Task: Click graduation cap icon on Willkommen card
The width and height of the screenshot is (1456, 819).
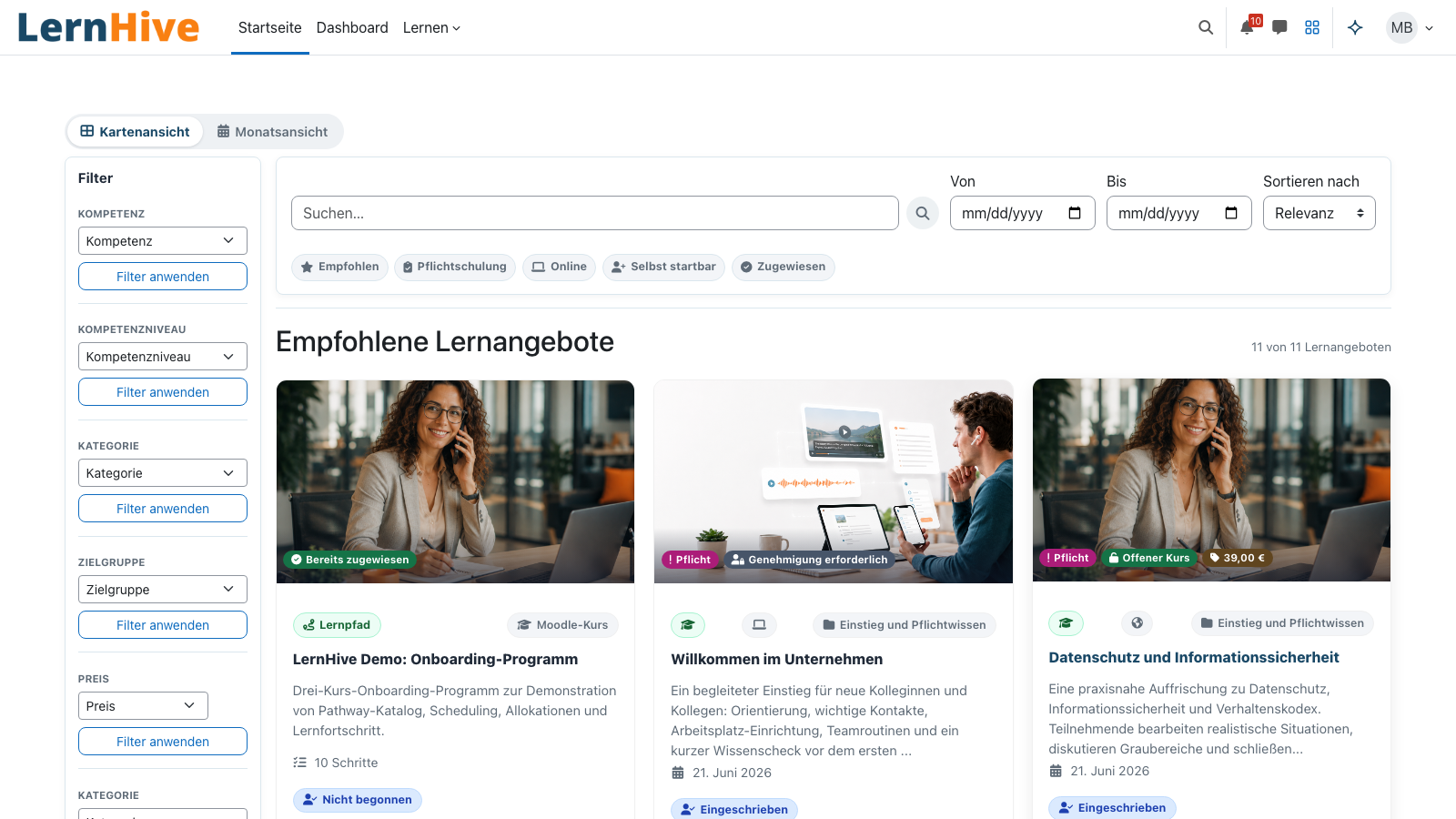Action: tap(688, 624)
